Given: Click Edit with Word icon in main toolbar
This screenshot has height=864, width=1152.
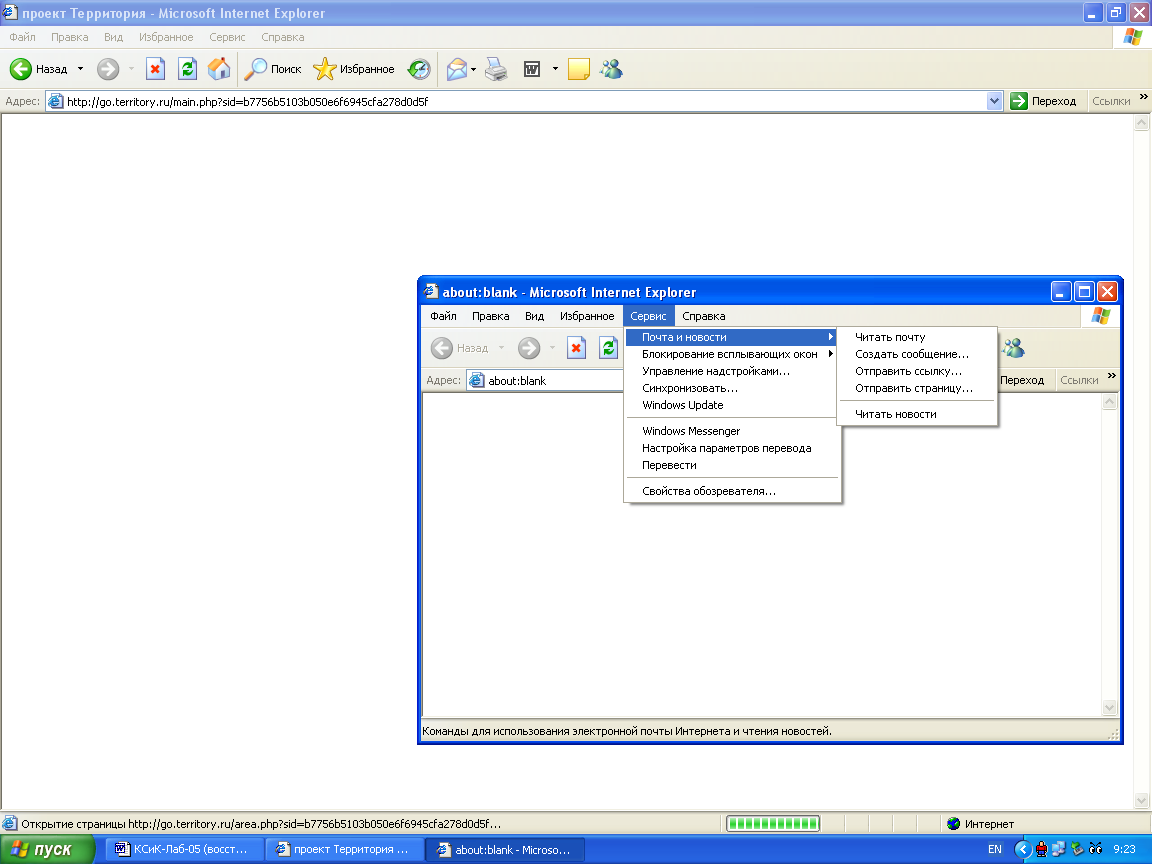Looking at the screenshot, I should (532, 69).
